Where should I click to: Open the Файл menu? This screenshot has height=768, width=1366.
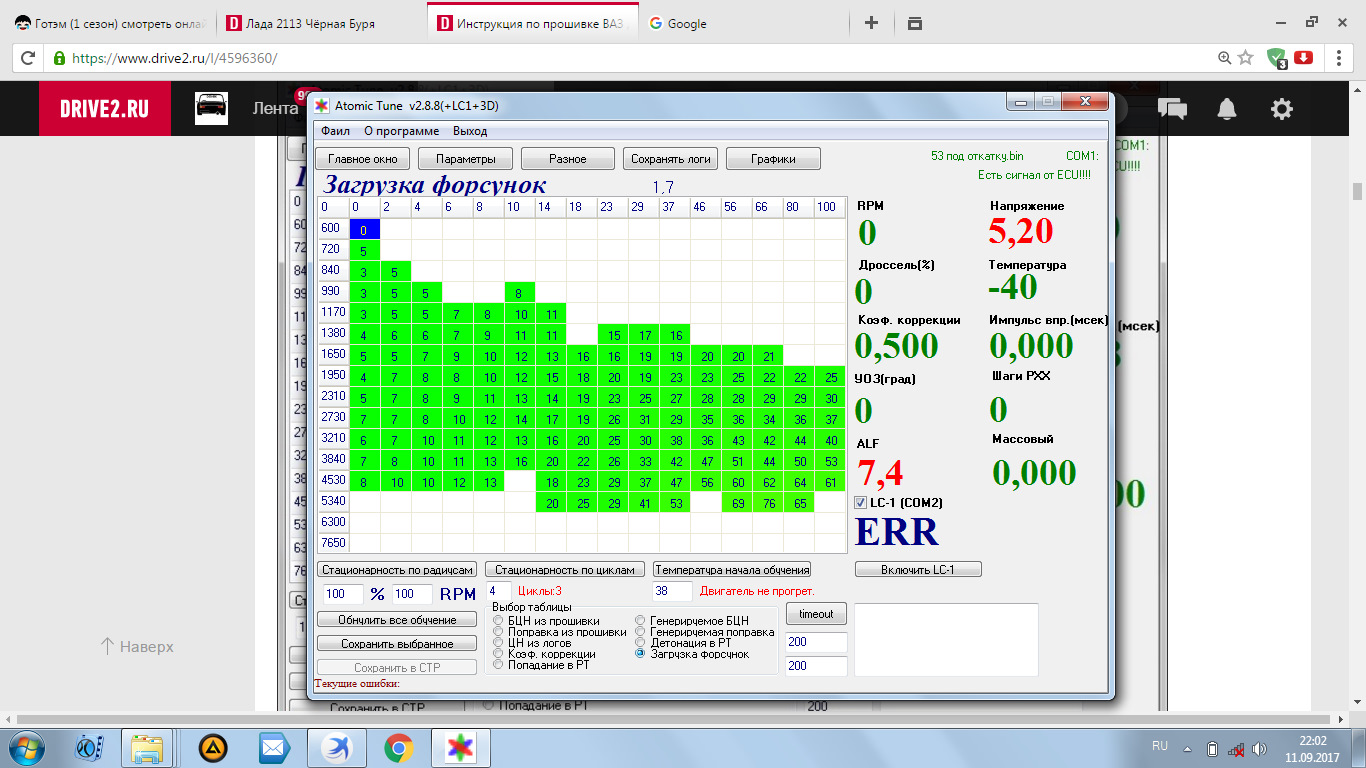(335, 131)
